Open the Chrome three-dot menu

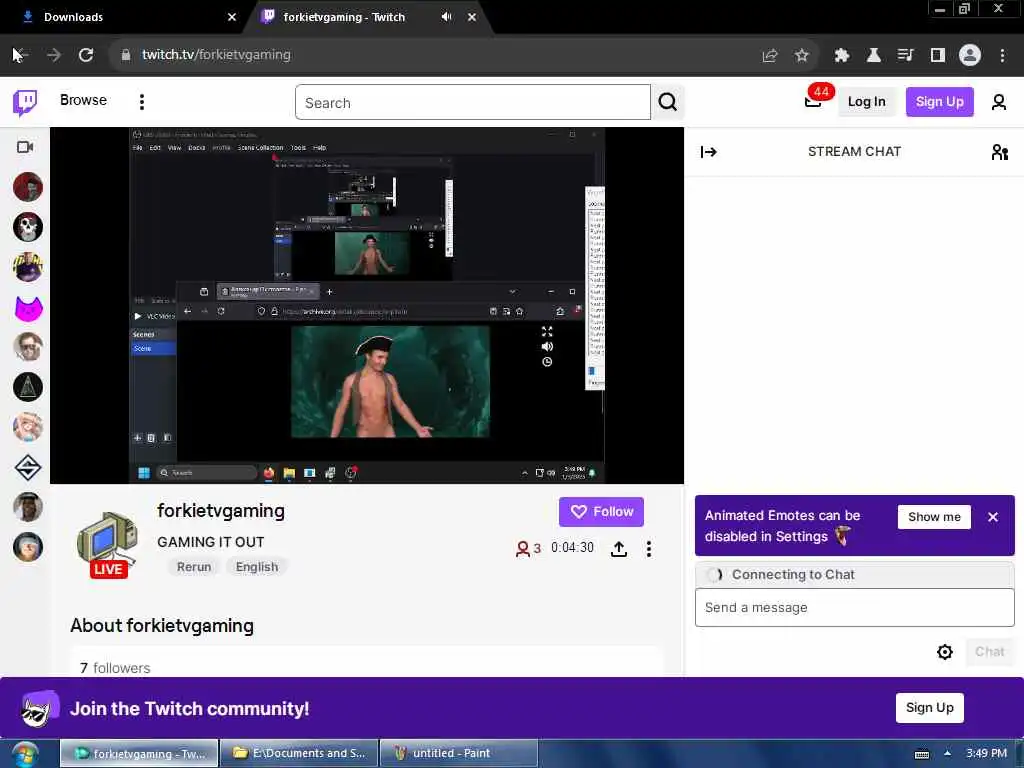coord(1002,56)
